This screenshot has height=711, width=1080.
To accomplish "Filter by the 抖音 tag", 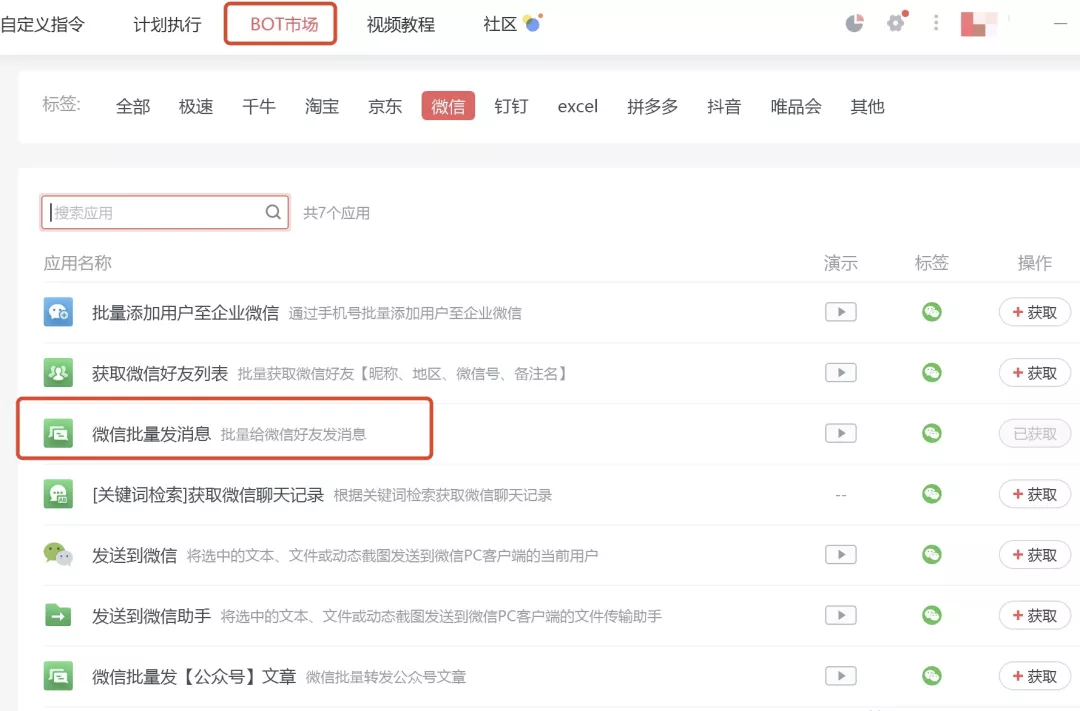I will pos(724,106).
